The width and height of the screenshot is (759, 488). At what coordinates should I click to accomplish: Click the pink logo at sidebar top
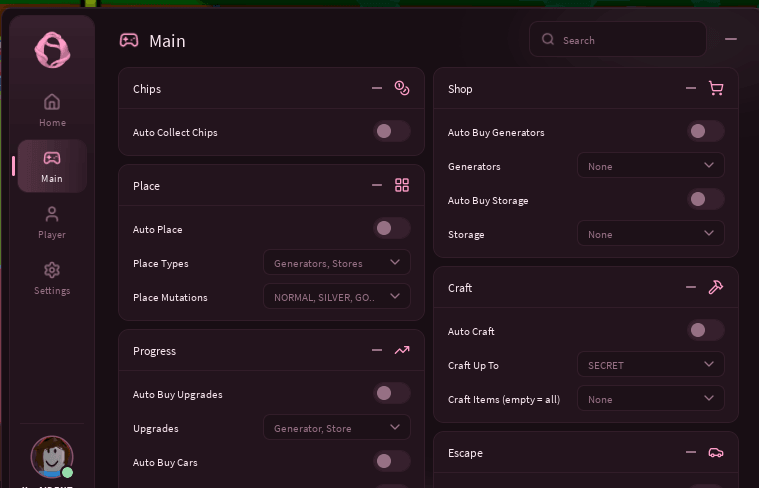tap(52, 50)
